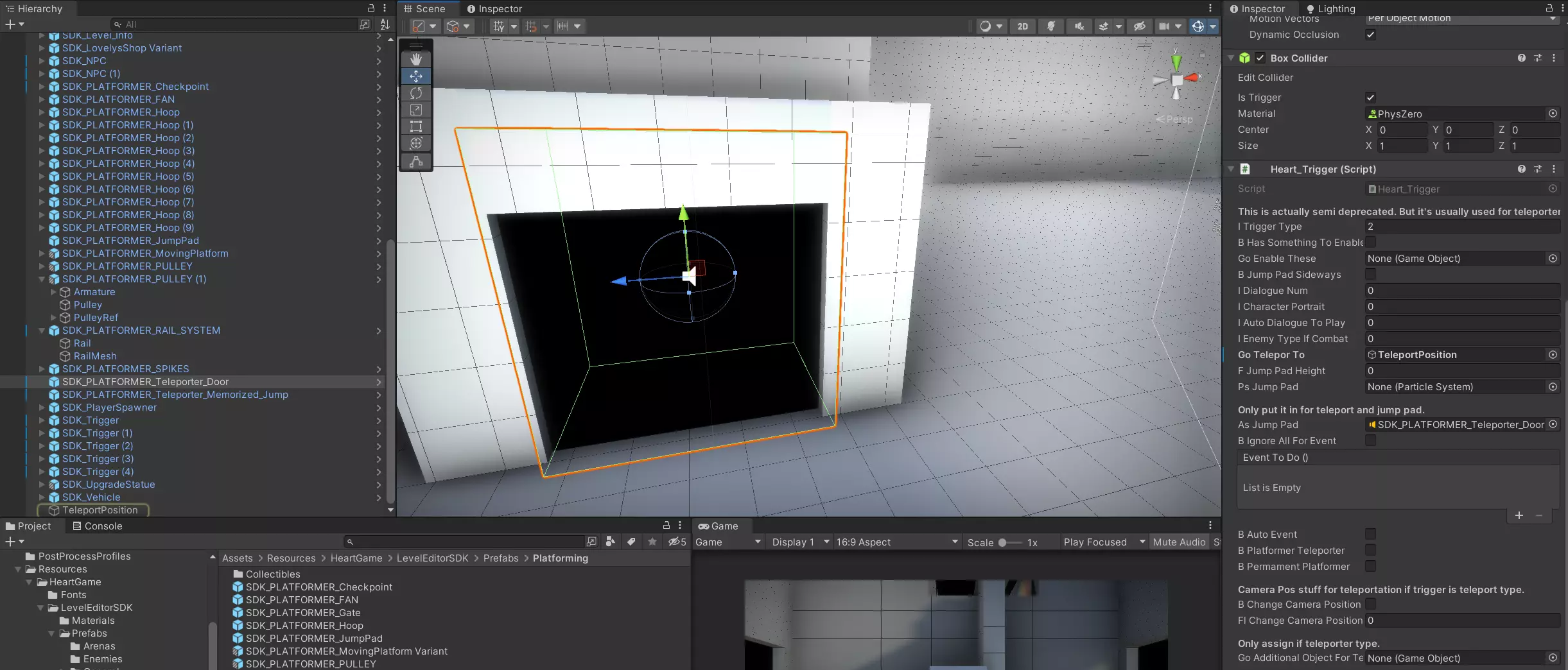Click the Edit Collider custom tool icon
This screenshot has height=670, width=1568.
pos(416,161)
